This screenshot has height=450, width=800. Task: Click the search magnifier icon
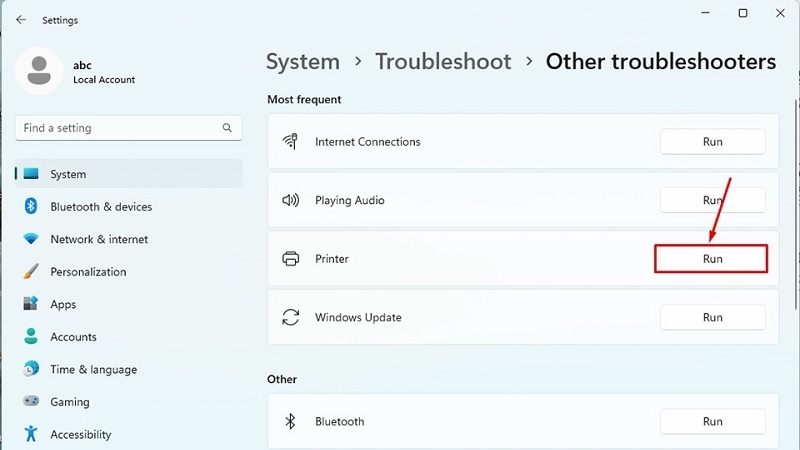[x=227, y=128]
